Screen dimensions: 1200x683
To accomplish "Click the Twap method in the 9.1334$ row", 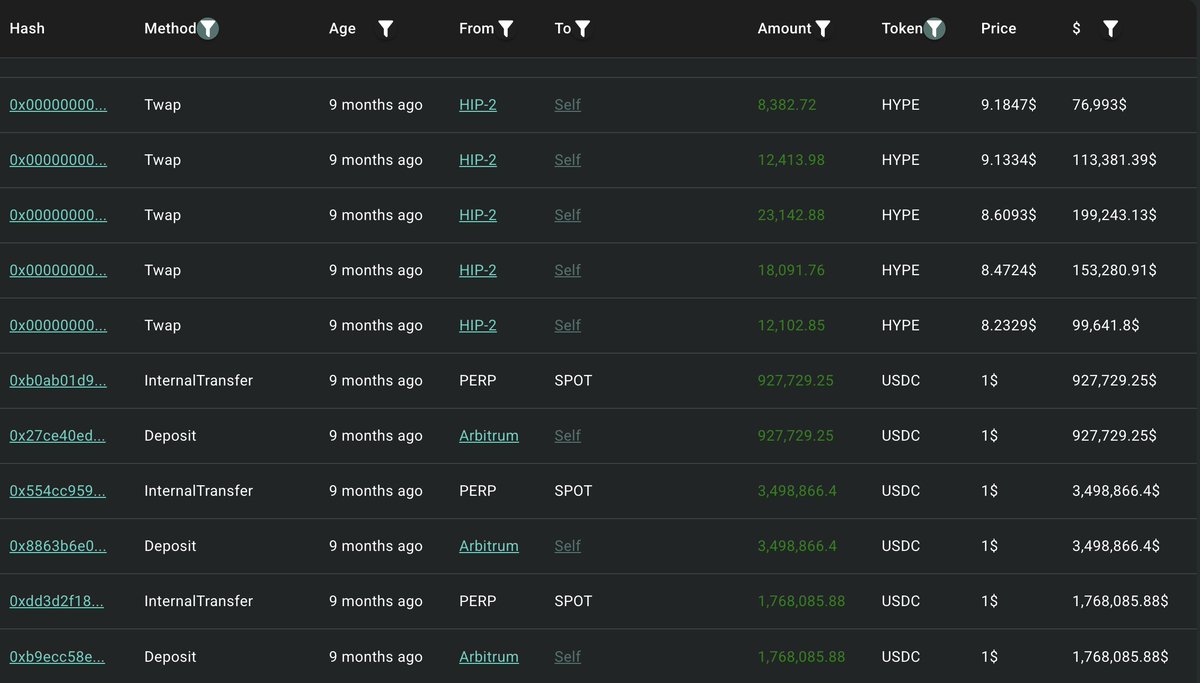I will tap(162, 160).
